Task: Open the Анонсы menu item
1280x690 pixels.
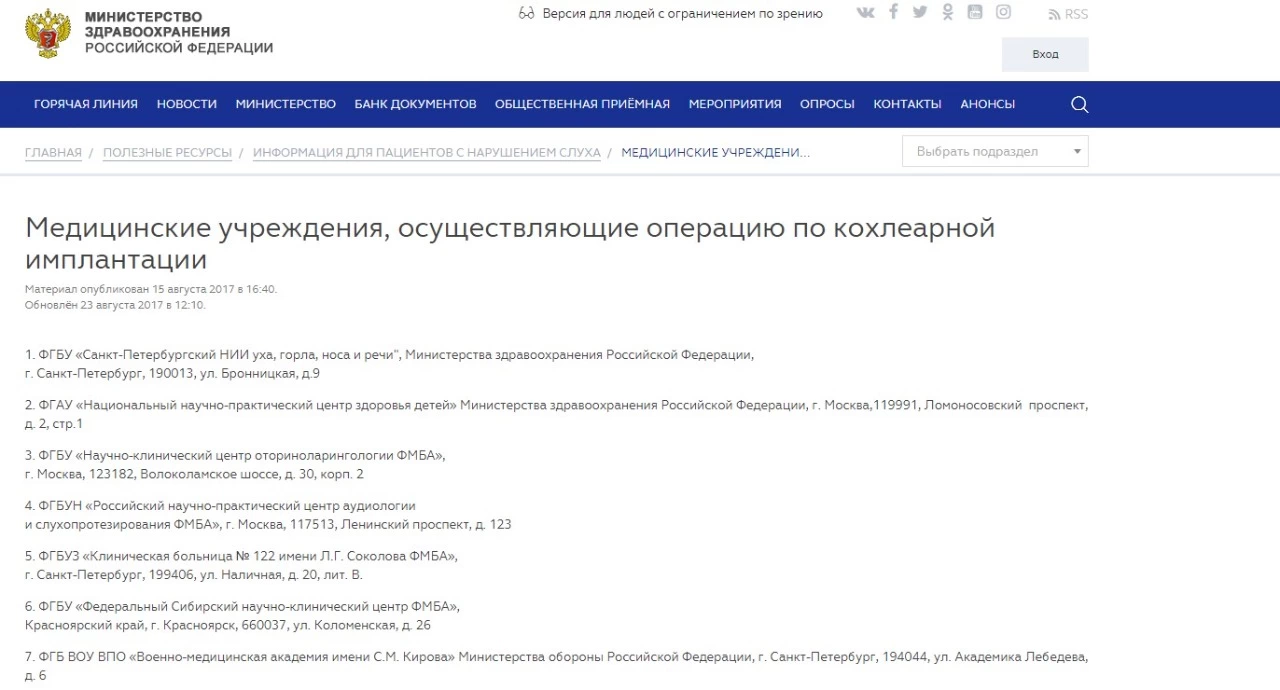Action: (987, 104)
